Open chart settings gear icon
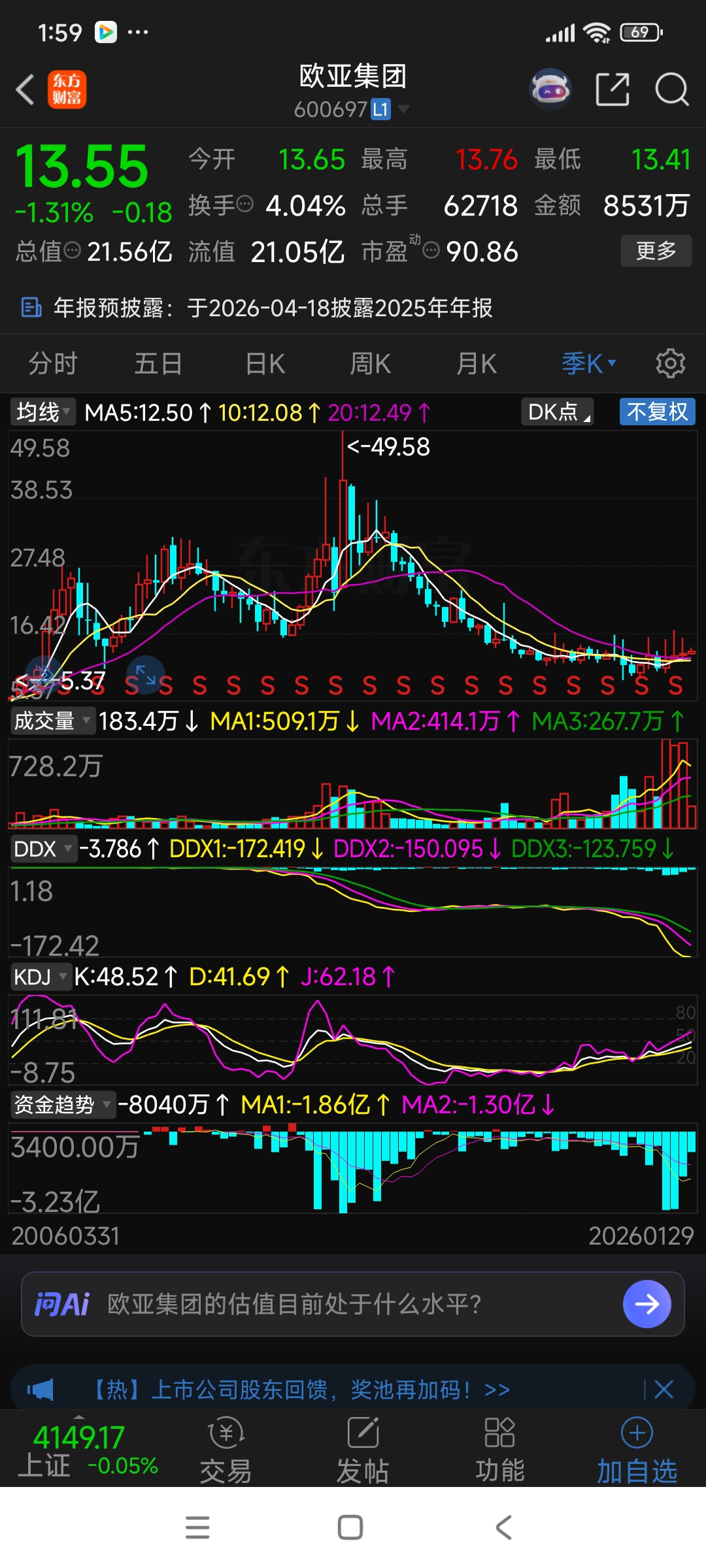Image resolution: width=706 pixels, height=1568 pixels. tap(671, 363)
